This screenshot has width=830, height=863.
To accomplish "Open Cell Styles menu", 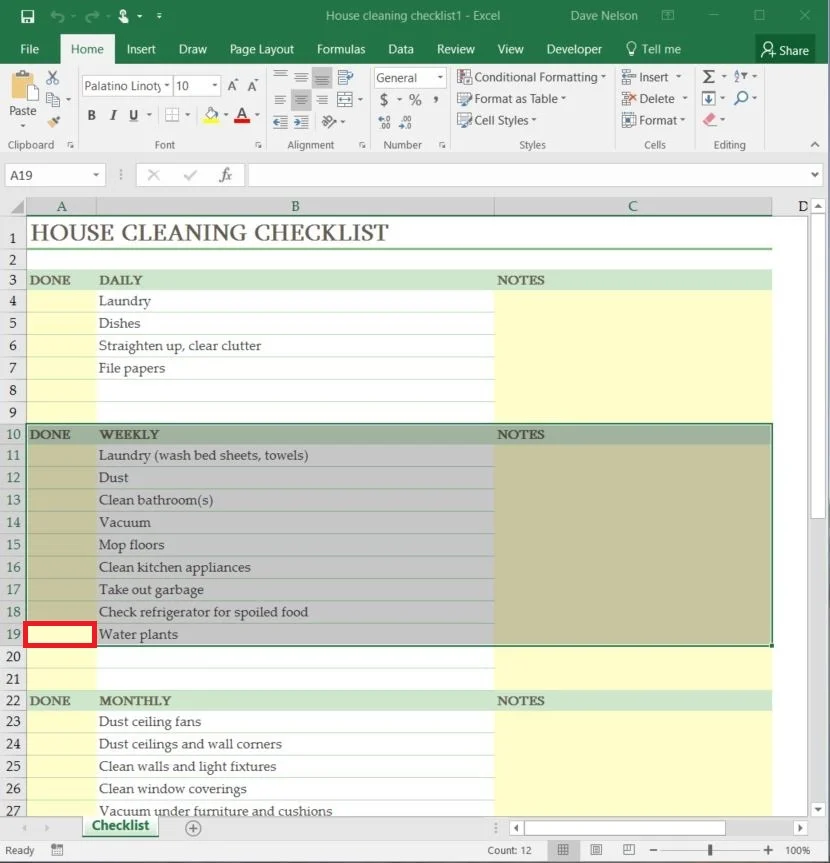I will tap(497, 121).
